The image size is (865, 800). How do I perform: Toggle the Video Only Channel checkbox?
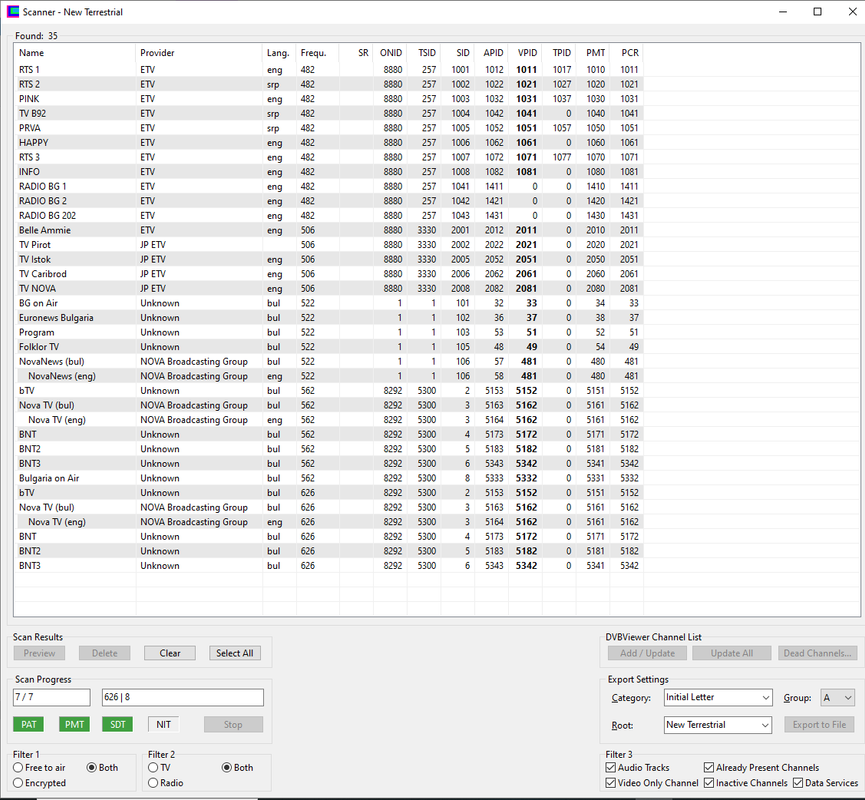point(652,783)
